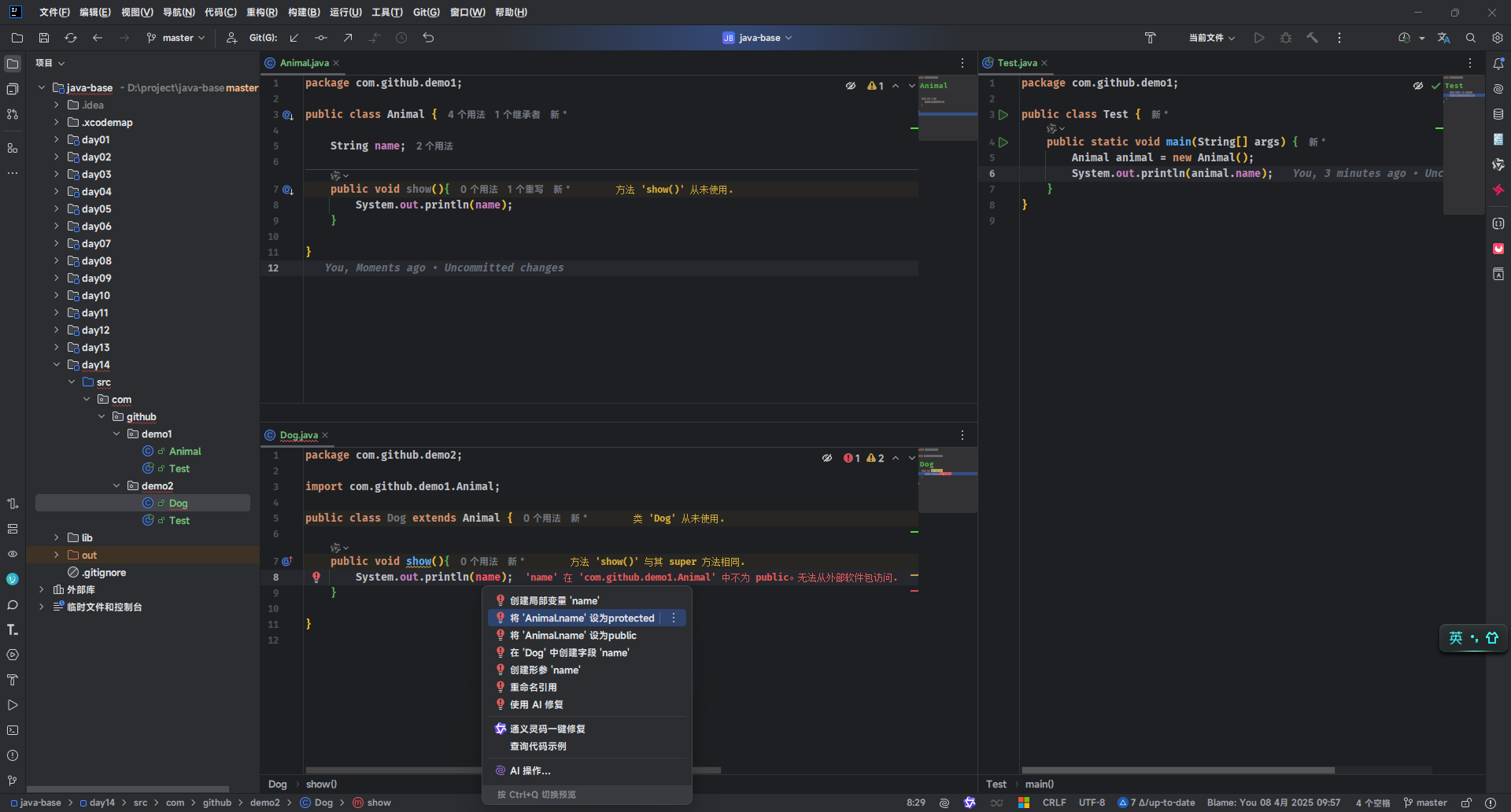The width and height of the screenshot is (1511, 812).
Task: Open IDE settings gear icon
Action: click(x=1497, y=38)
